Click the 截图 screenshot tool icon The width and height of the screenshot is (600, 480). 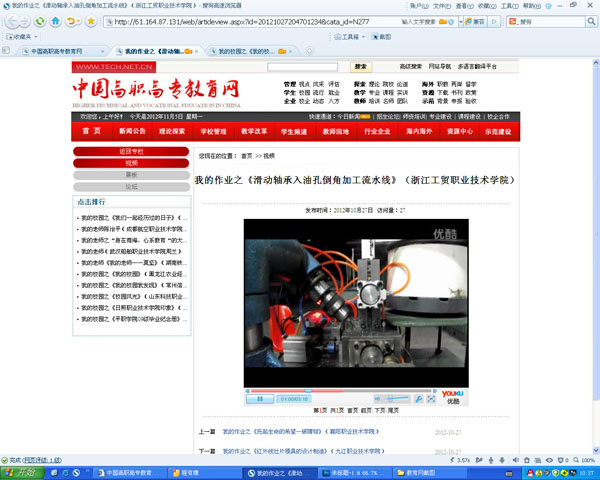(x=382, y=37)
